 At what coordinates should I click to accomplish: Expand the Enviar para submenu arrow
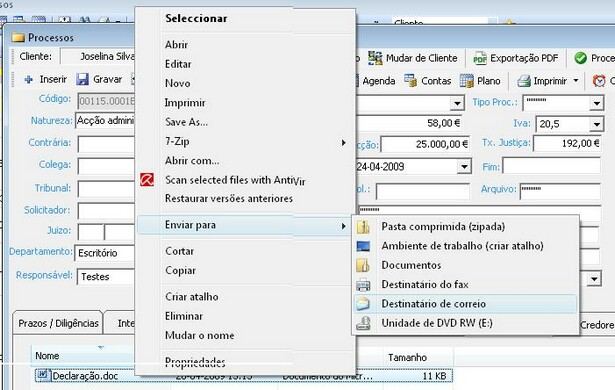[344, 226]
